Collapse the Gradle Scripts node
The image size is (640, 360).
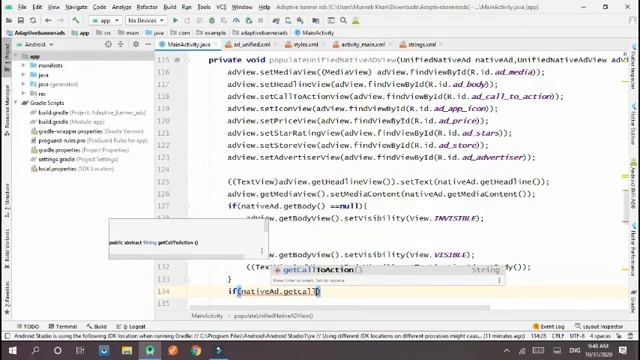pyautogui.click(x=16, y=103)
